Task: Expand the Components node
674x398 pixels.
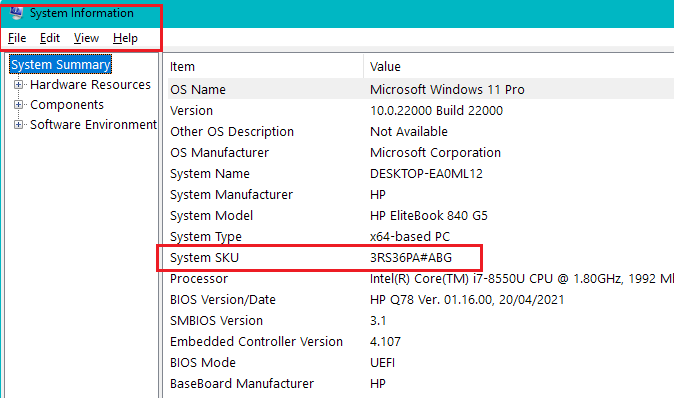Action: [18, 104]
